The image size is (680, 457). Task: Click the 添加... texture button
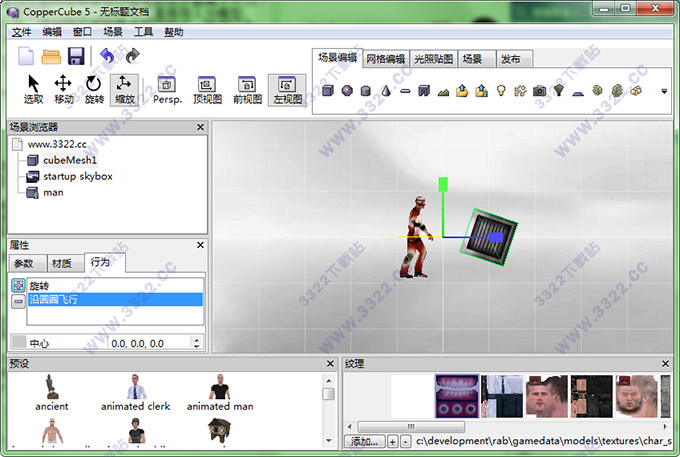pos(363,441)
